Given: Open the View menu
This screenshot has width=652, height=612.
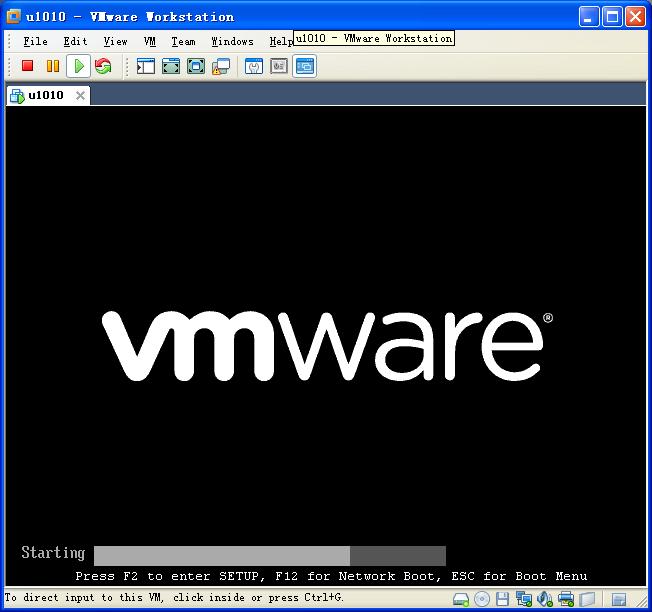Looking at the screenshot, I should pos(115,41).
